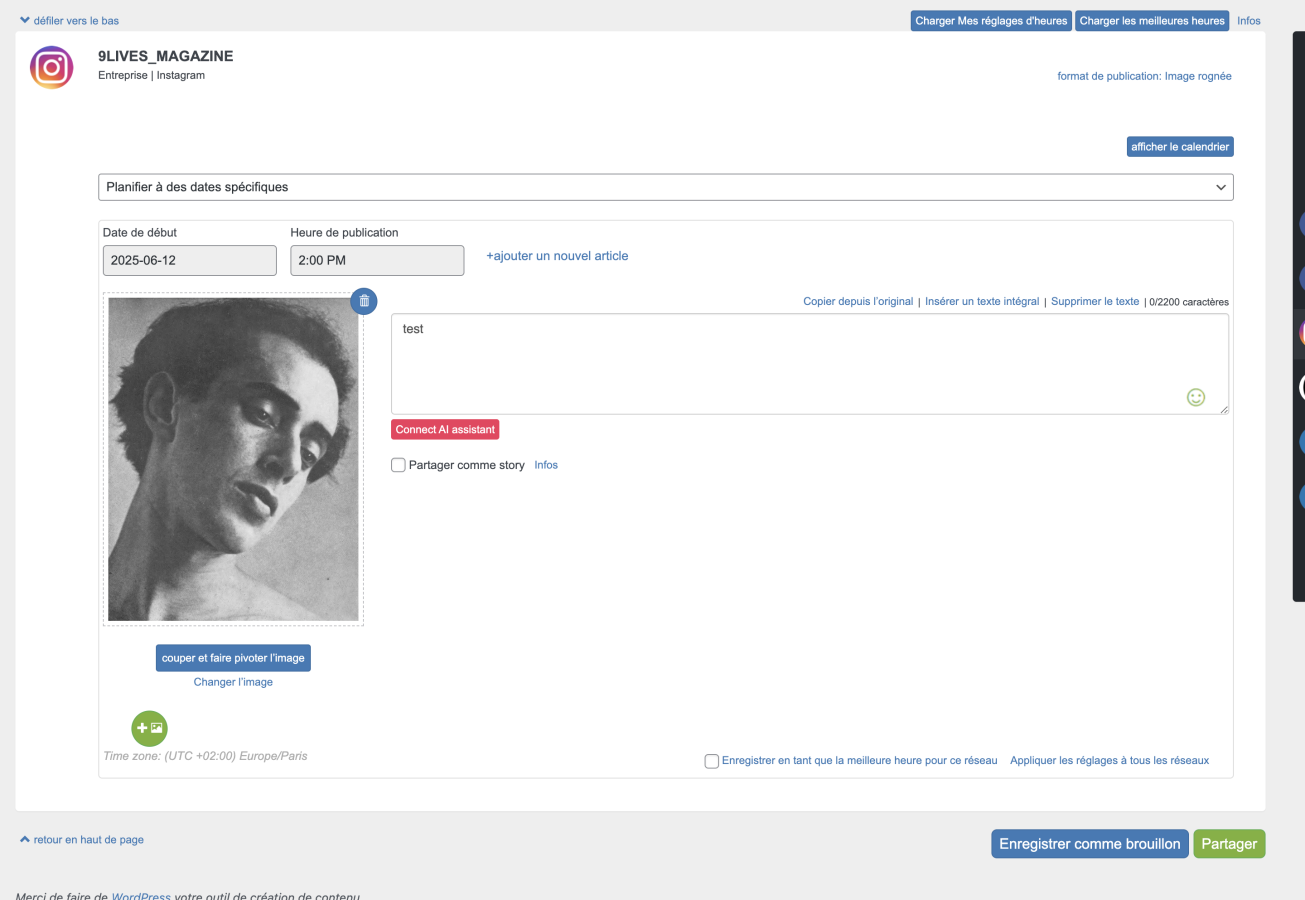
Task: Click Insérer un texte intégral
Action: [981, 301]
